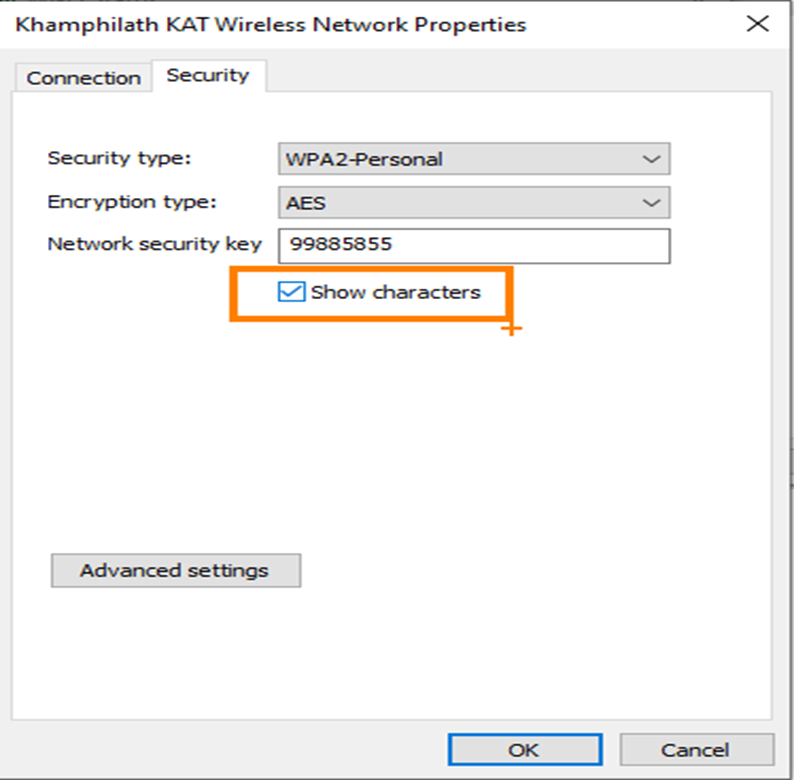
Task: Click the AES value text
Action: click(x=306, y=203)
